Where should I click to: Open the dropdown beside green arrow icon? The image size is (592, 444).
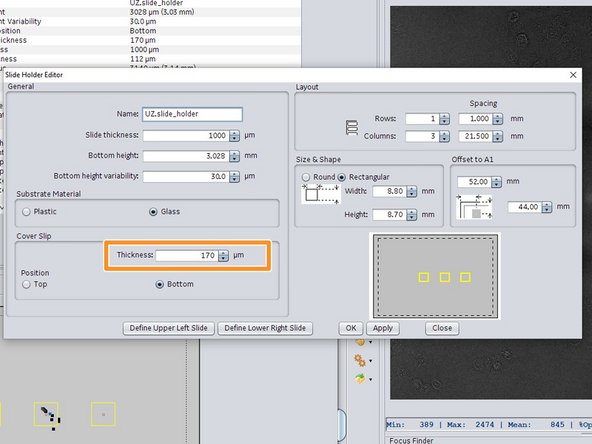pyautogui.click(x=371, y=379)
